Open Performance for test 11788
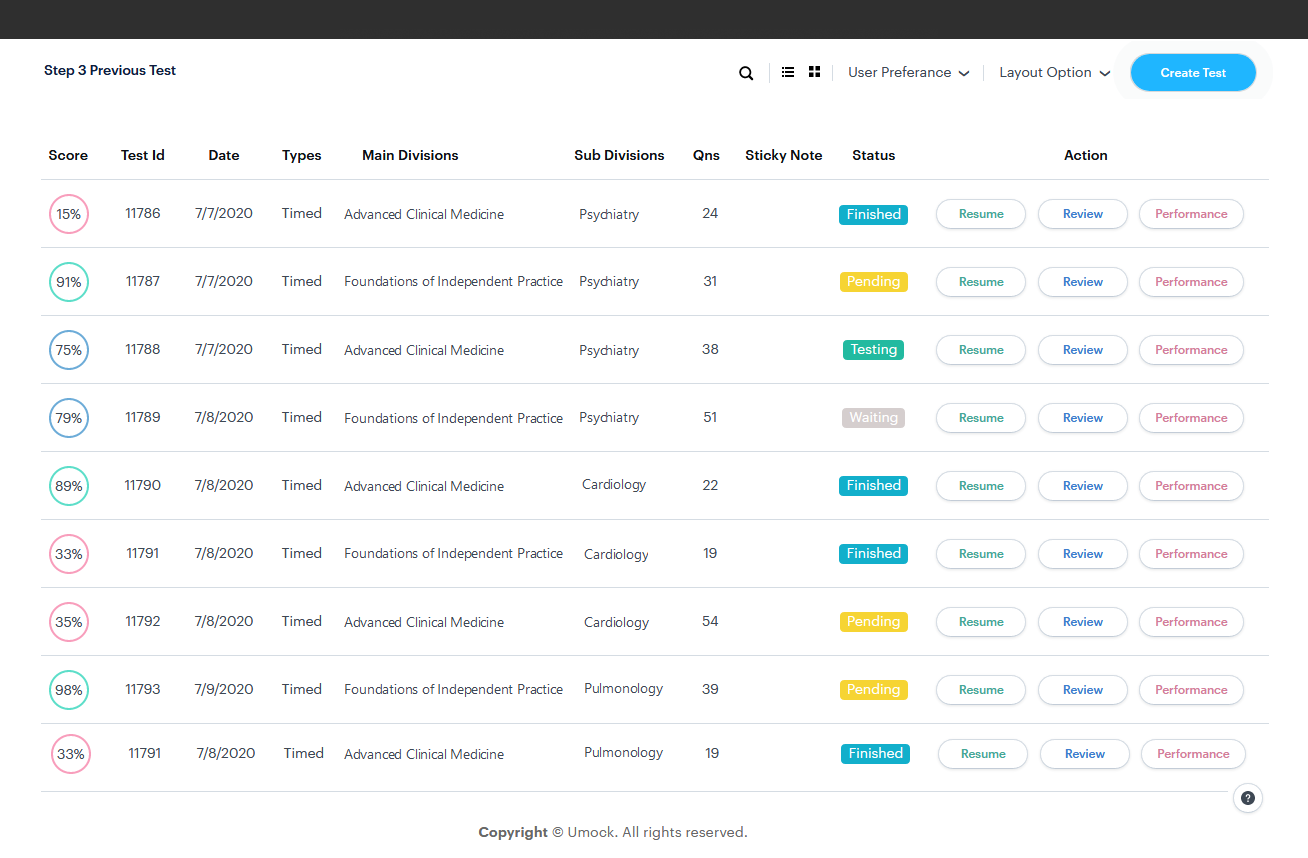Screen dimensions: 1308x858 click(1191, 350)
